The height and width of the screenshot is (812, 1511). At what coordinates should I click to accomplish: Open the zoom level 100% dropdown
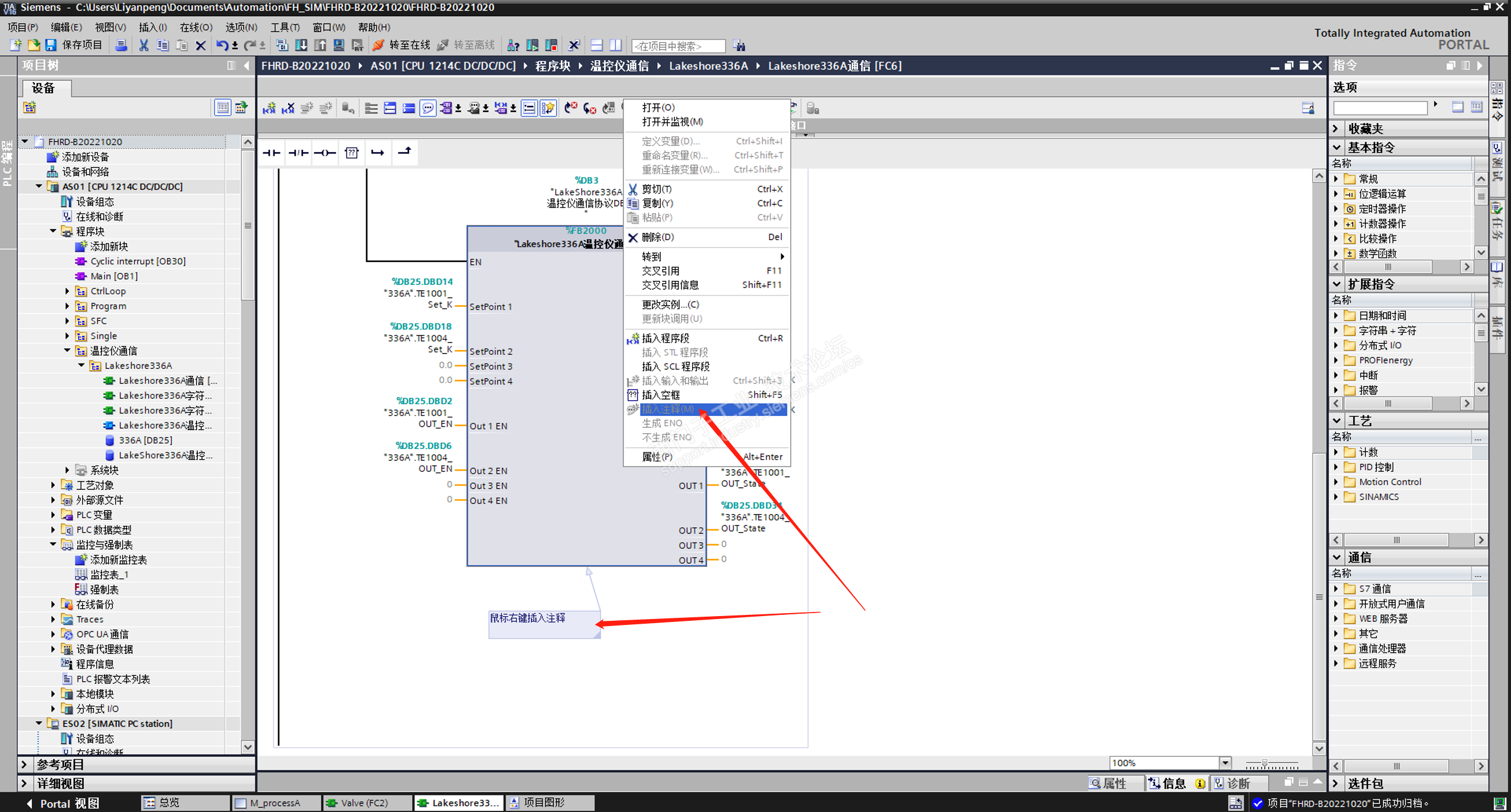pos(1225,762)
